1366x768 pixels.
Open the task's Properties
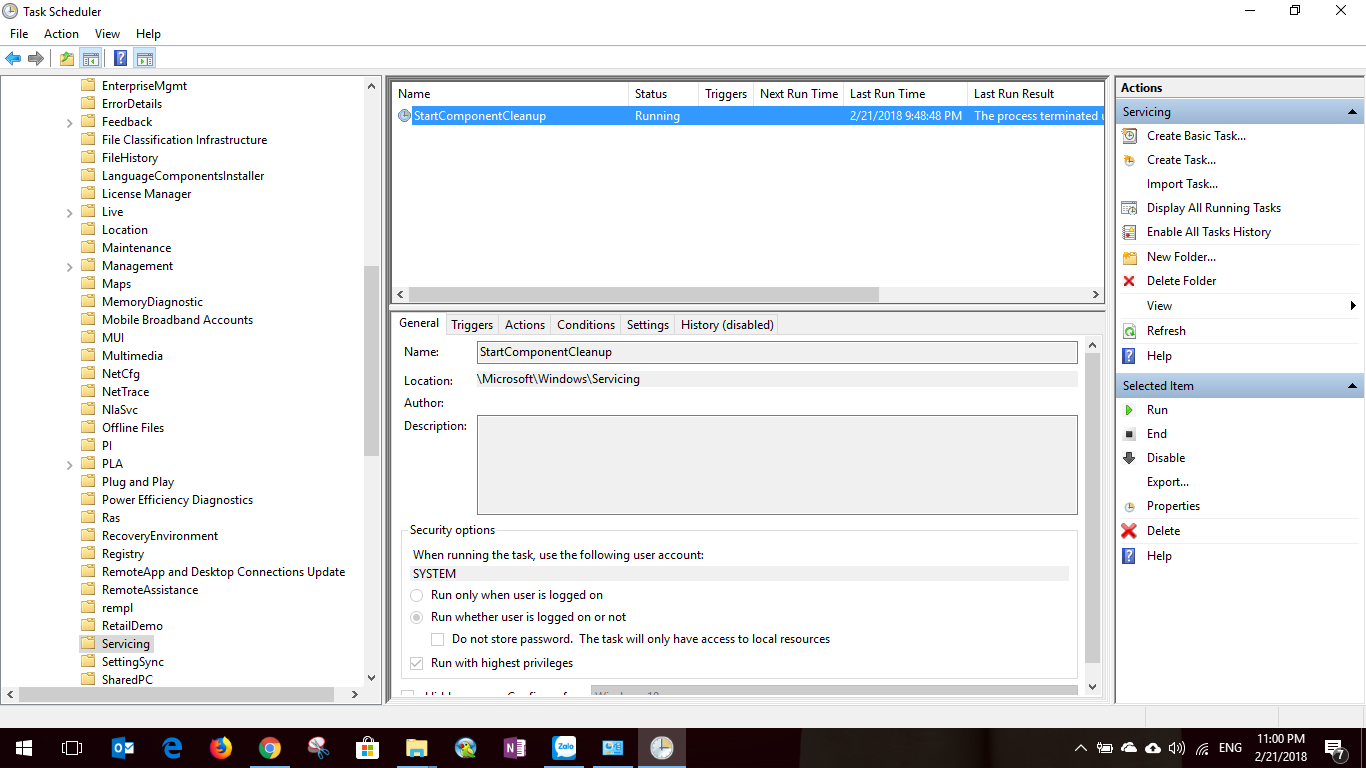(1173, 505)
